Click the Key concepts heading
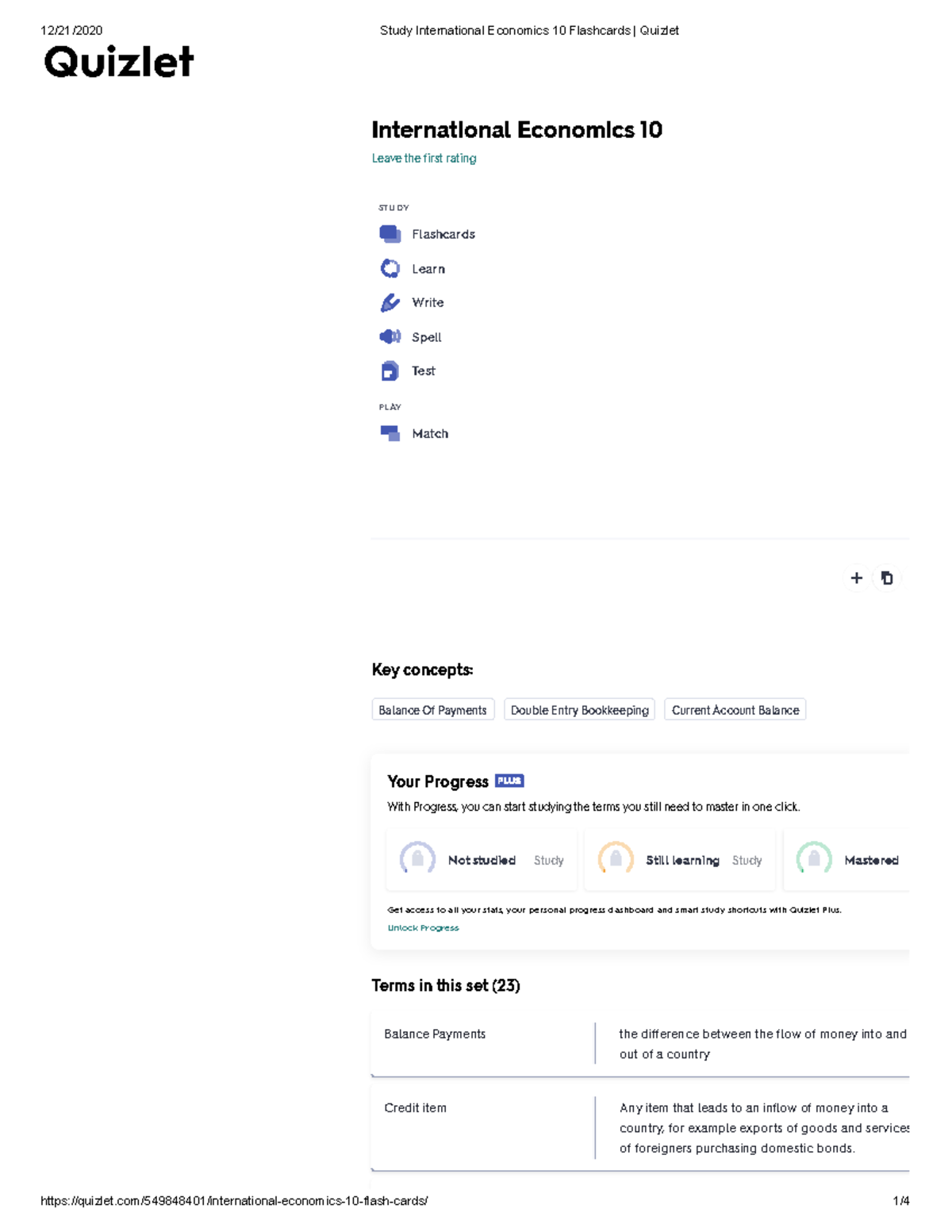Screen dimensions: 952x1232 [422, 670]
